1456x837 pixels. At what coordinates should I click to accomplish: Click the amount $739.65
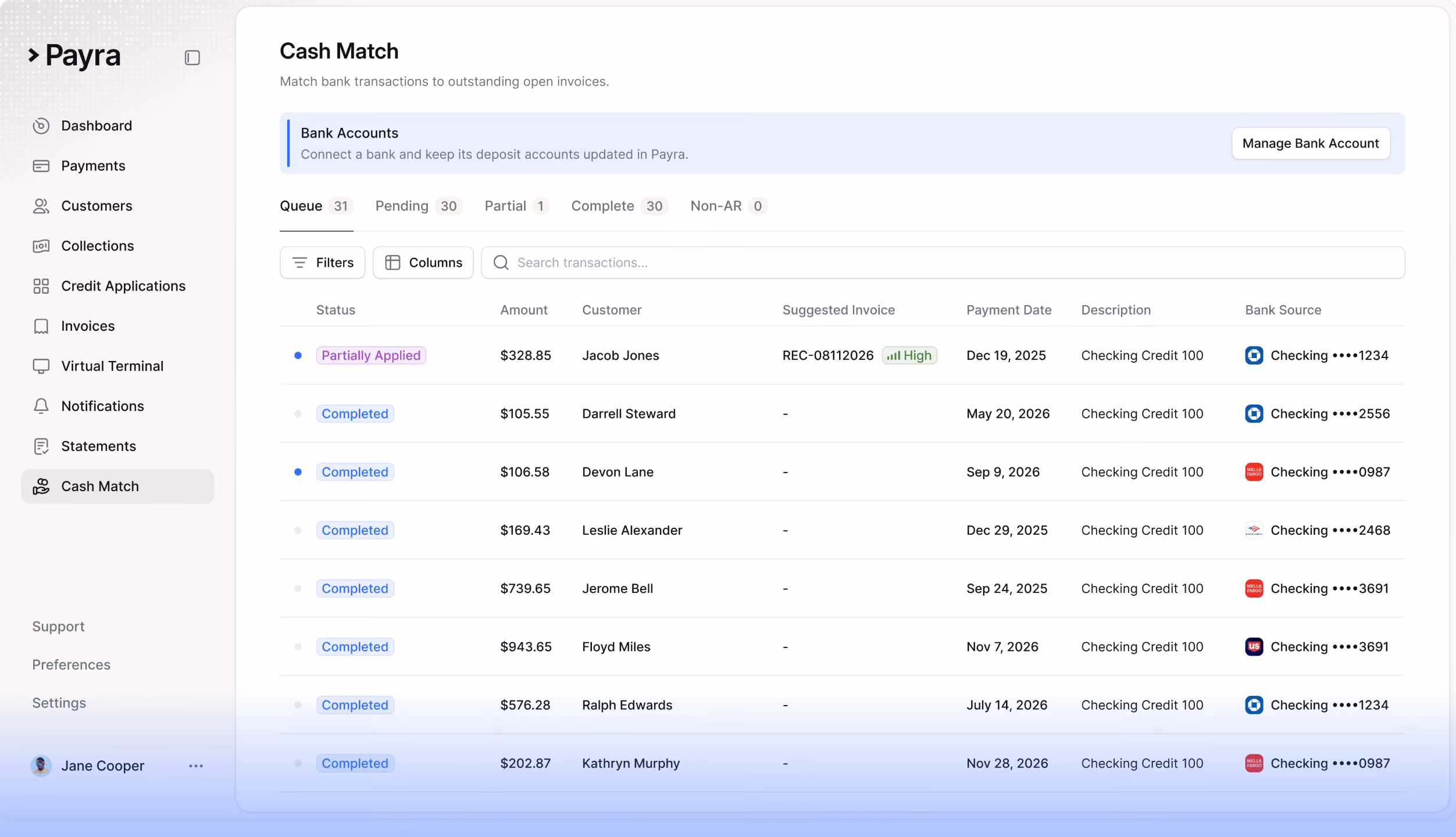tap(525, 589)
